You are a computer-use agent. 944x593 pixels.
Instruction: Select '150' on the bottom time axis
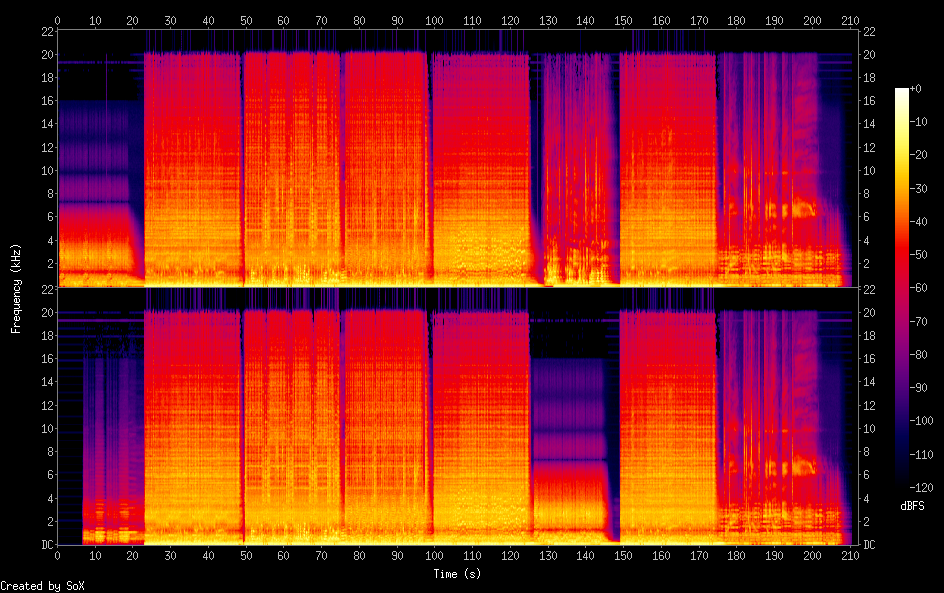pyautogui.click(x=623, y=556)
